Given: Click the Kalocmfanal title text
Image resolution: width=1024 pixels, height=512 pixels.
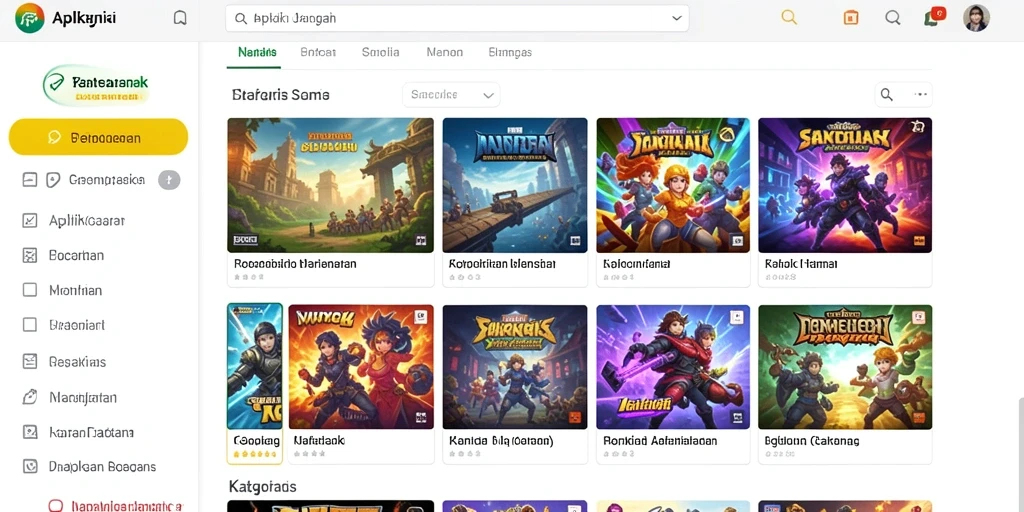Looking at the screenshot, I should click(x=637, y=264).
